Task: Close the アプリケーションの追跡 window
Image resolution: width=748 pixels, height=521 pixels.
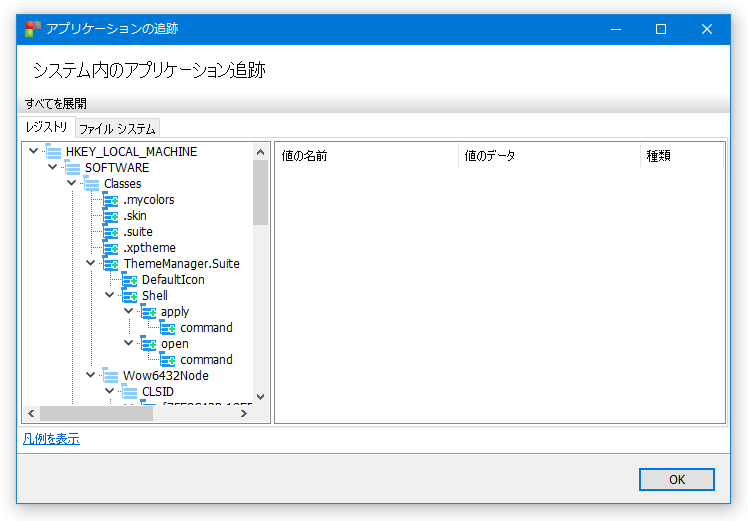Action: click(x=706, y=29)
